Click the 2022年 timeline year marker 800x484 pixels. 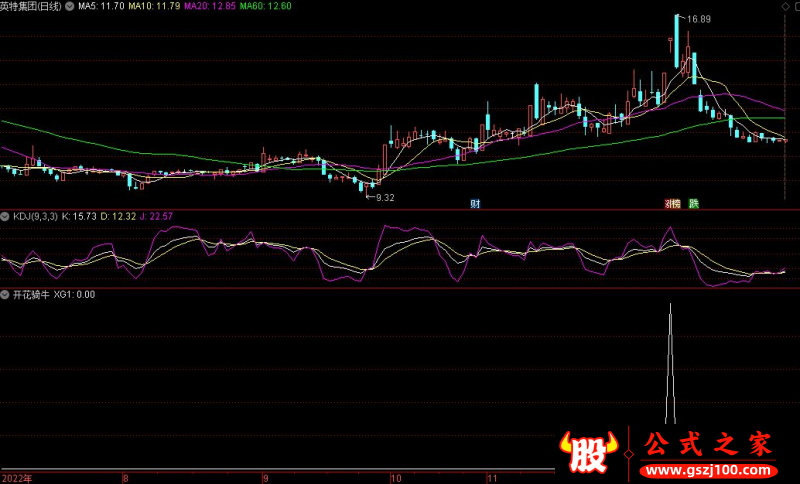tap(17, 478)
